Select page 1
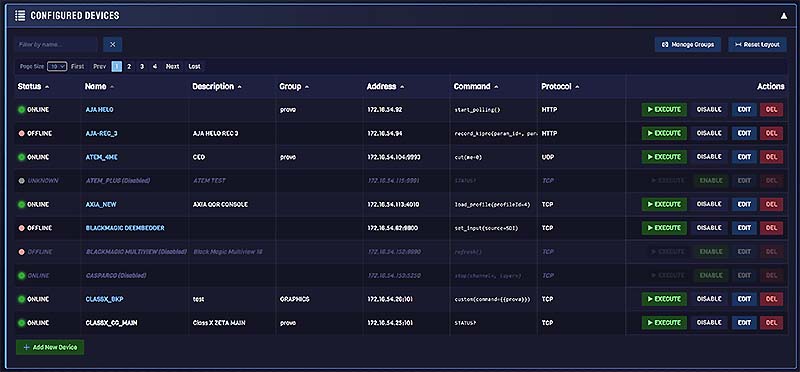Viewport: 800px width, 372px height. [x=116, y=66]
